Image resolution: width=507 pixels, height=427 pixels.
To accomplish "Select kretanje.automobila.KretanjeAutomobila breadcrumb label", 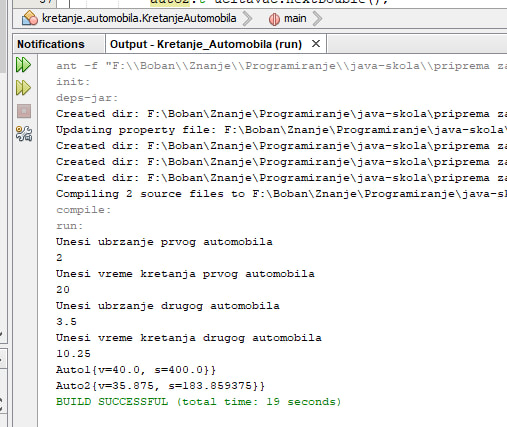I will (x=139, y=18).
